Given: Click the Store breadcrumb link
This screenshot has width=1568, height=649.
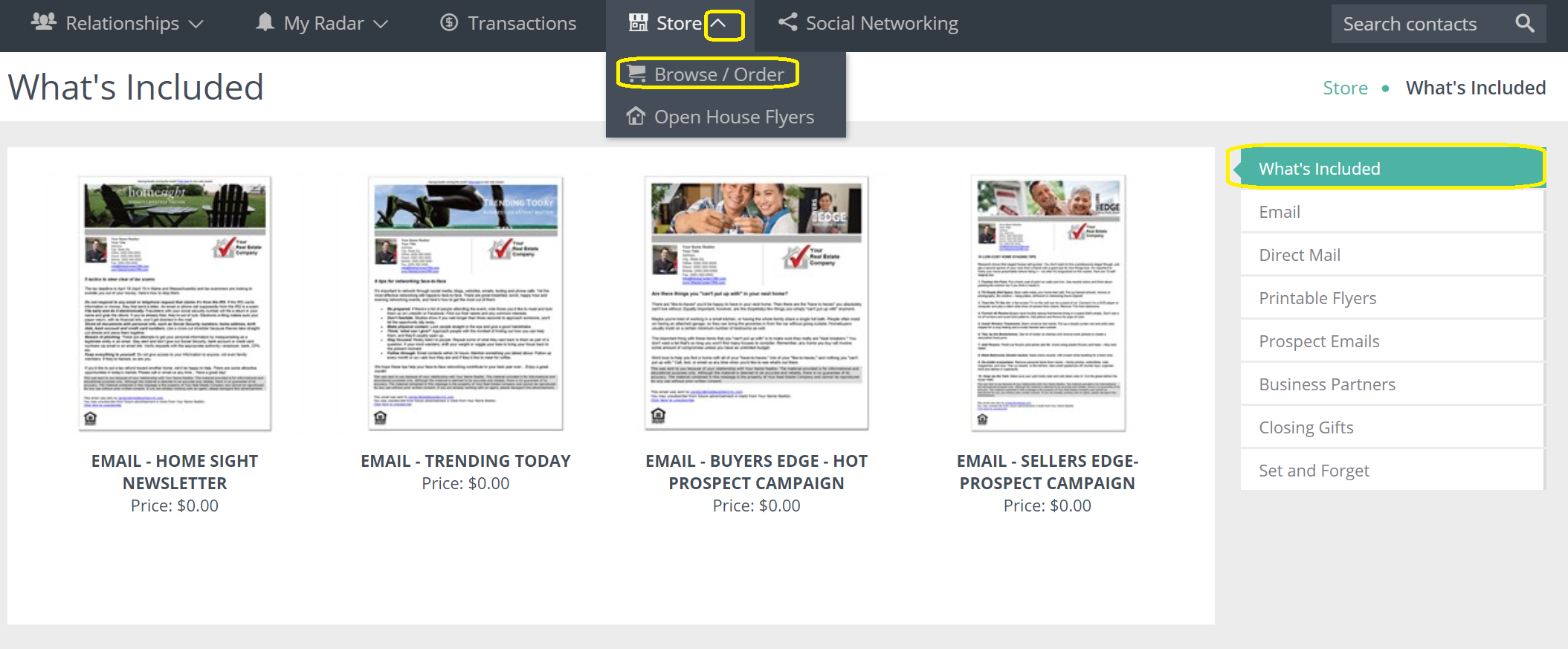Looking at the screenshot, I should click(1344, 88).
